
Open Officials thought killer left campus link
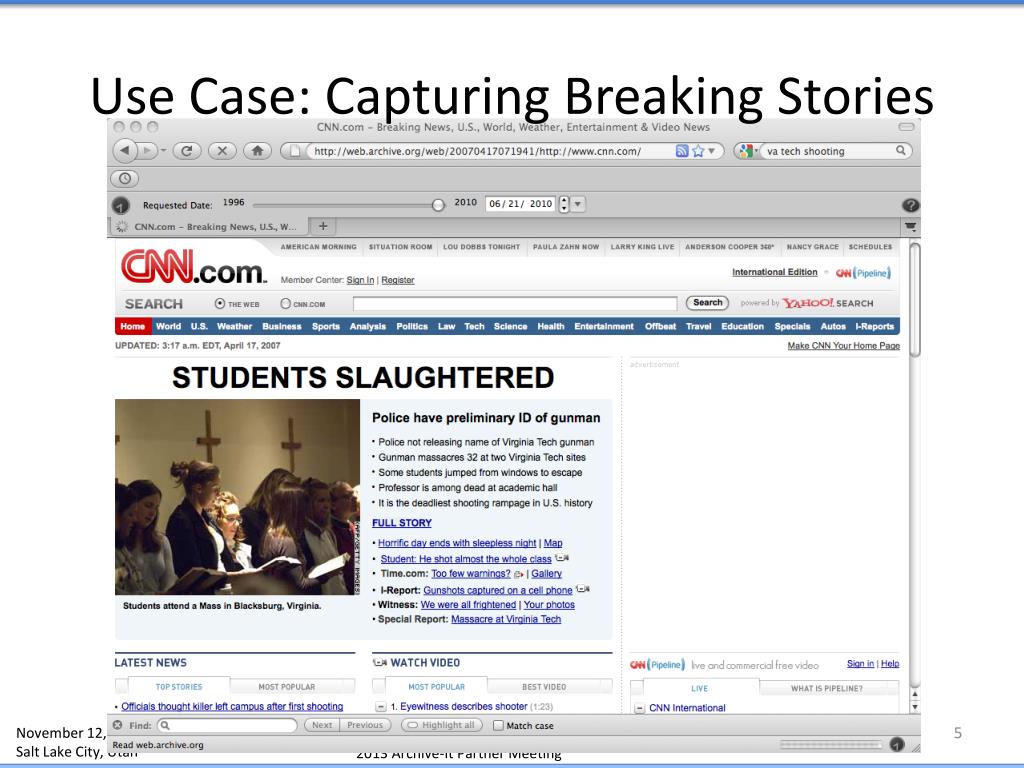point(232,707)
